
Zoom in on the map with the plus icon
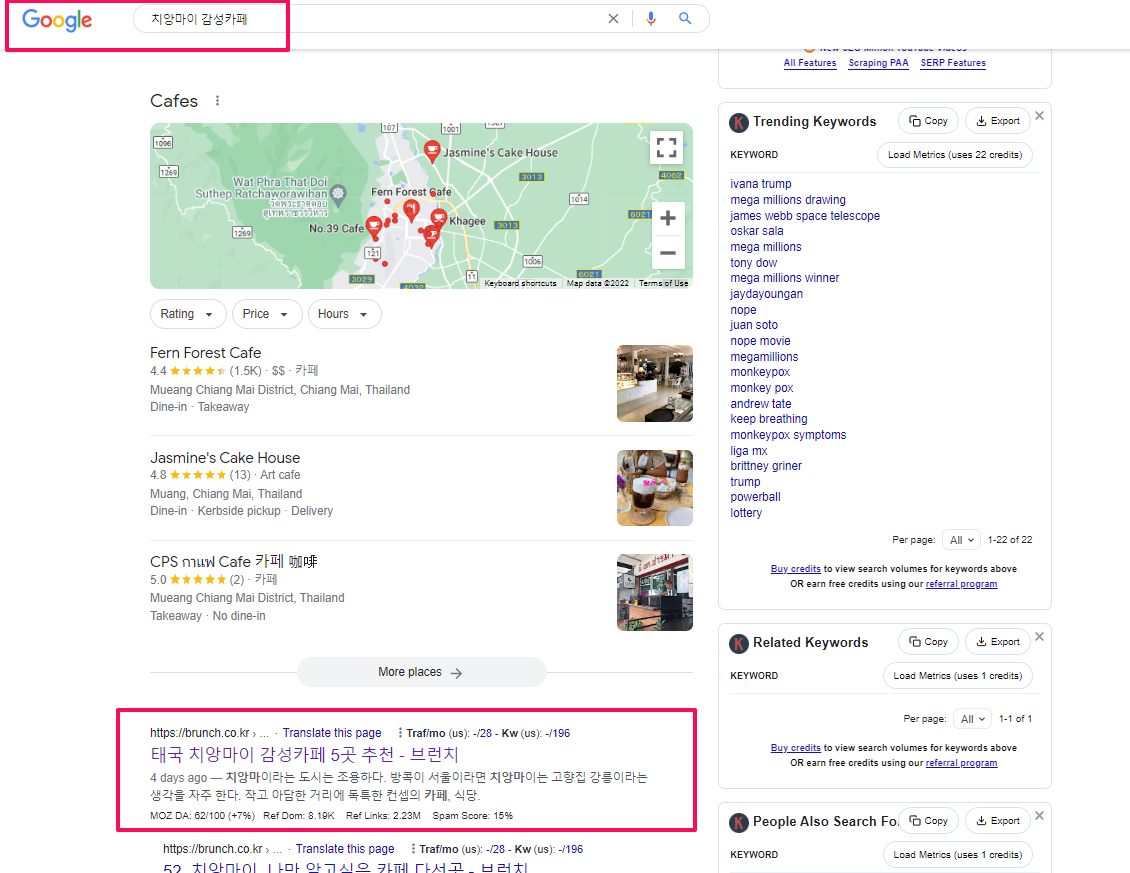click(667, 218)
